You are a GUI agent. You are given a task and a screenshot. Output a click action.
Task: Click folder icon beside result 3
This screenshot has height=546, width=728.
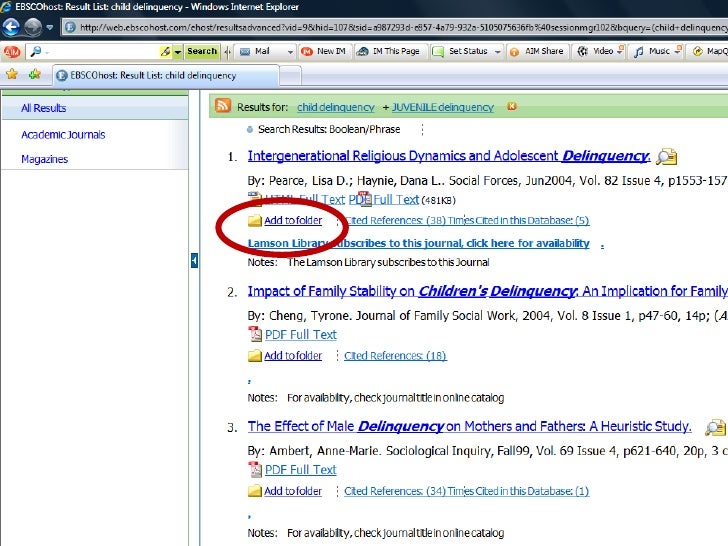pyautogui.click(x=254, y=491)
